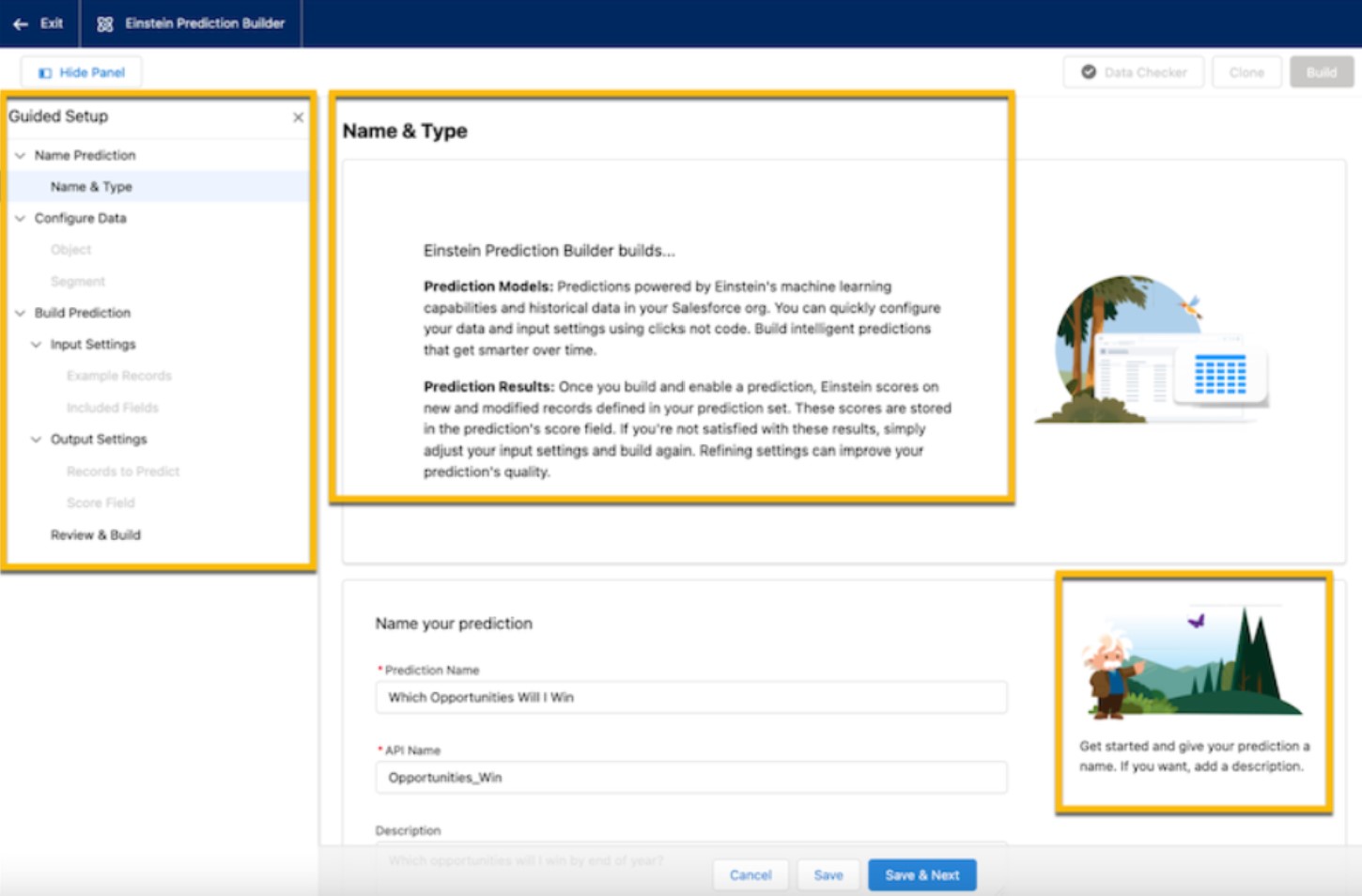
Task: Click the Hide Panel sidebar icon
Action: tap(44, 71)
